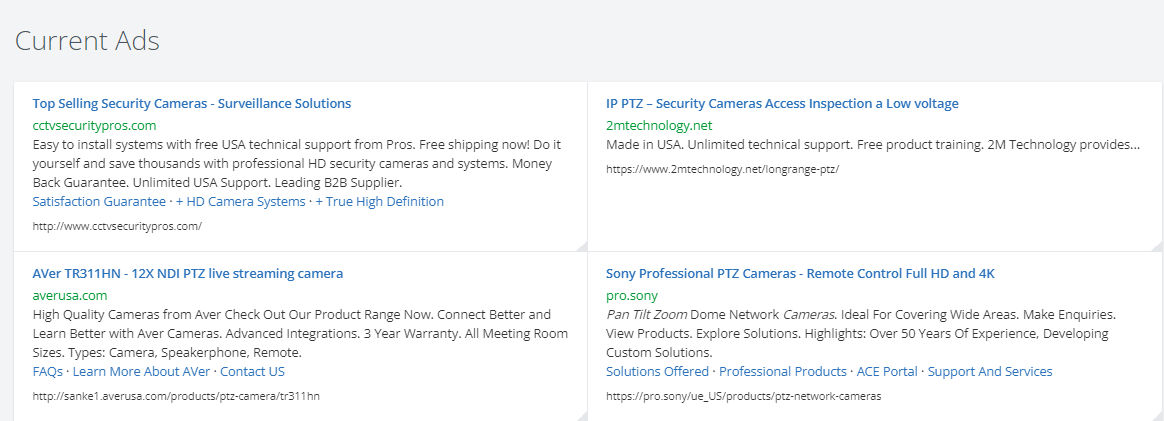Open the FAQs sitelink

tap(48, 371)
